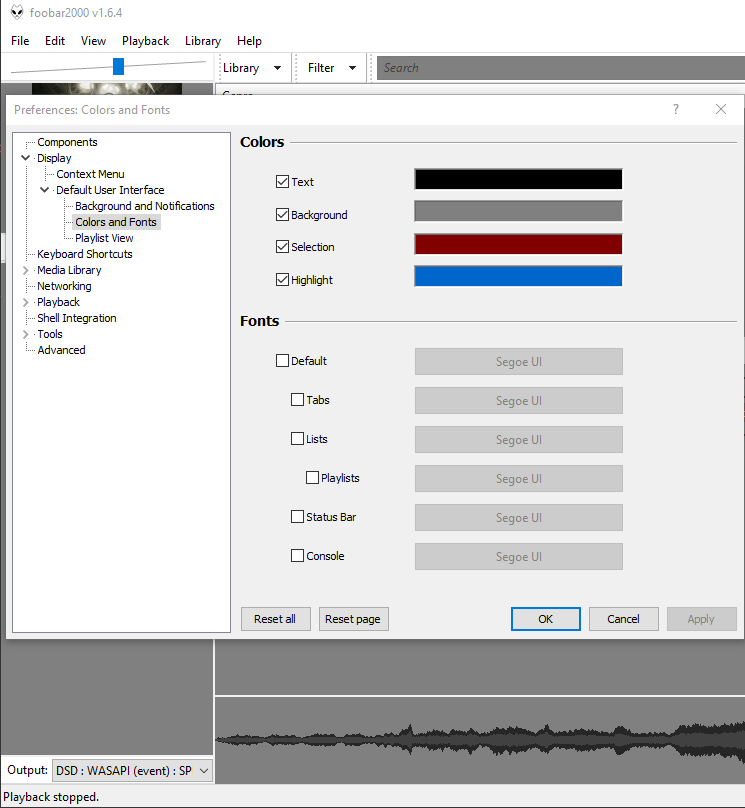Click the waveform seekbar in main window
The image size is (745, 808).
click(480, 740)
